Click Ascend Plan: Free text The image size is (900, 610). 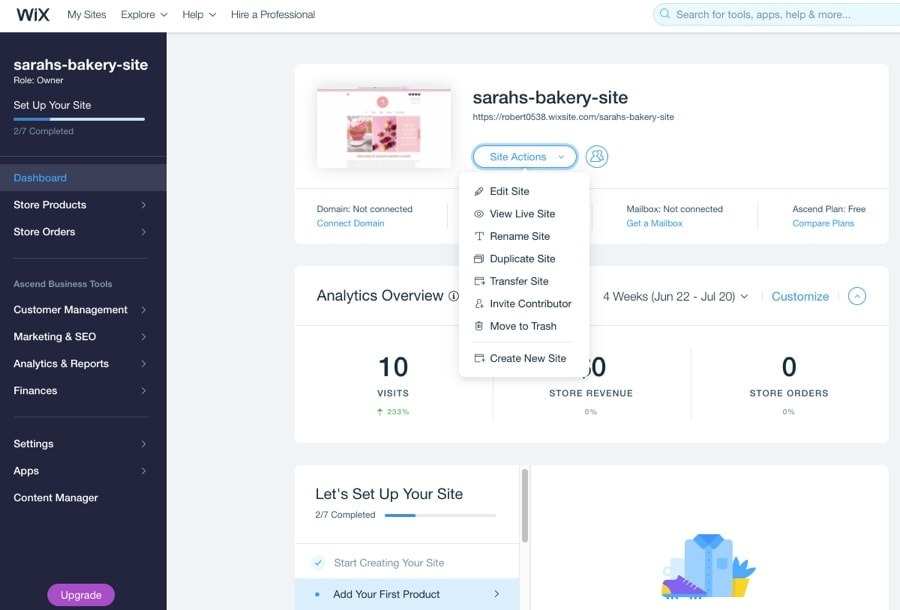829,209
